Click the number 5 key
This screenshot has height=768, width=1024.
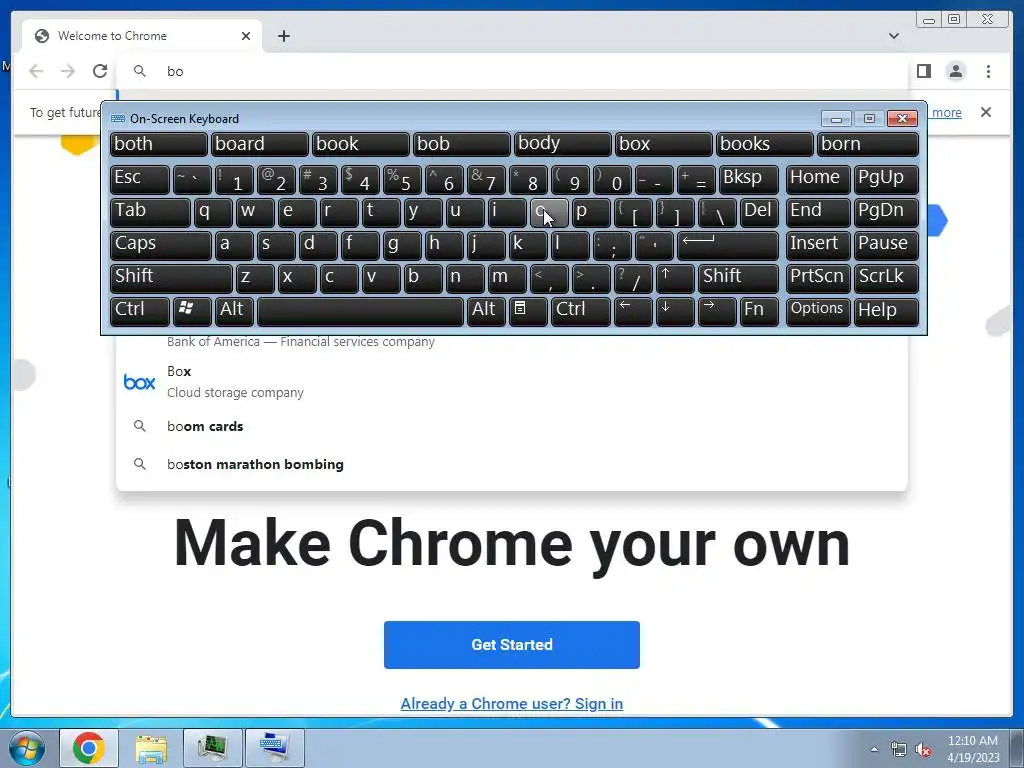tap(402, 179)
